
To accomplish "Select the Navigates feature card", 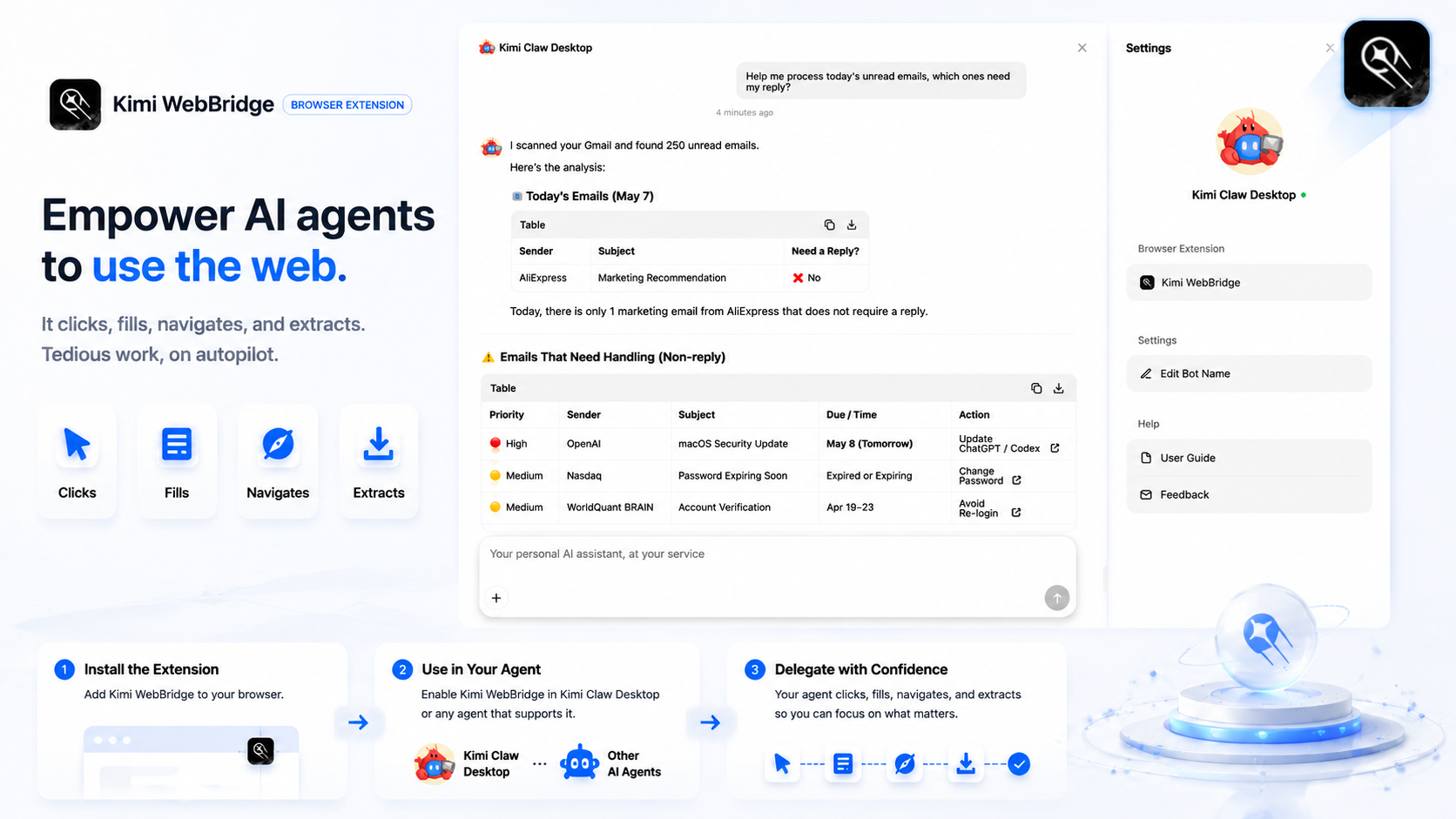I will point(278,461).
